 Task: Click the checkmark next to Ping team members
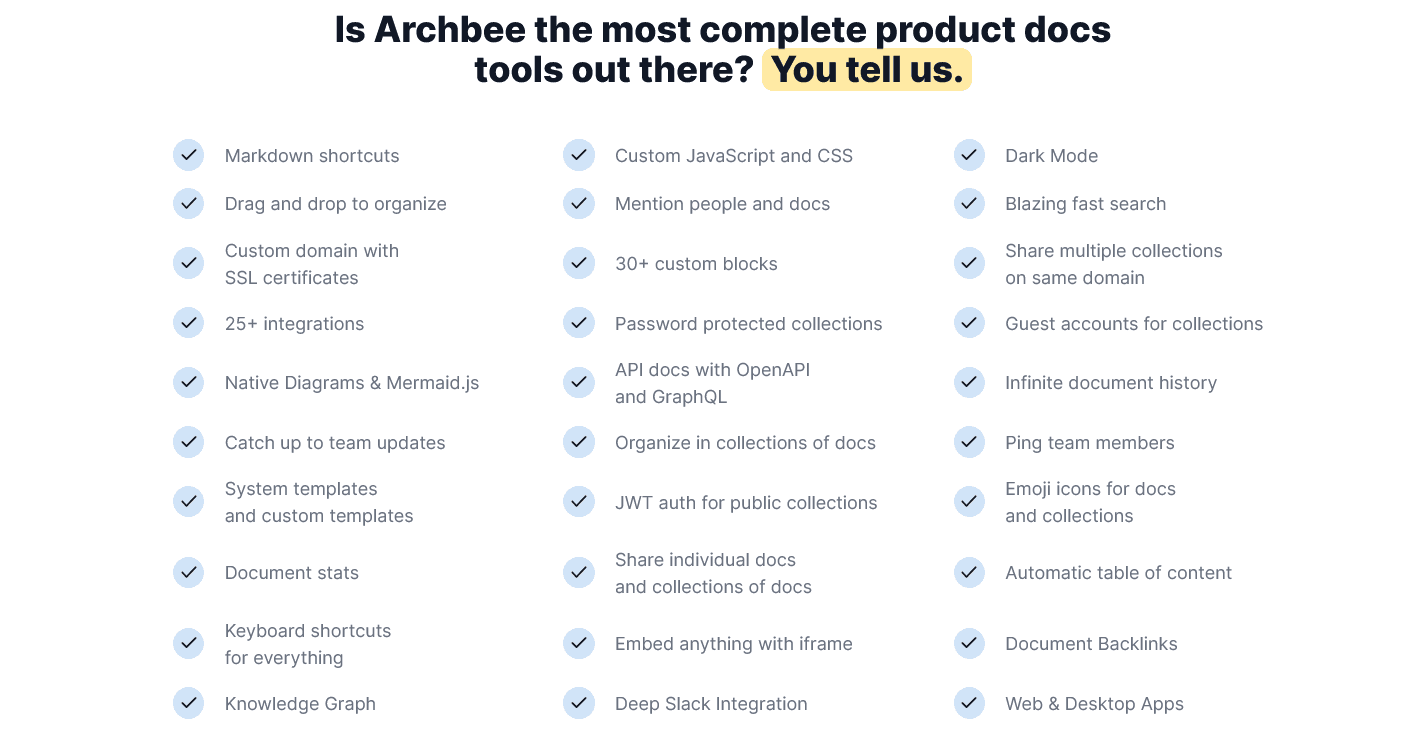(x=969, y=442)
